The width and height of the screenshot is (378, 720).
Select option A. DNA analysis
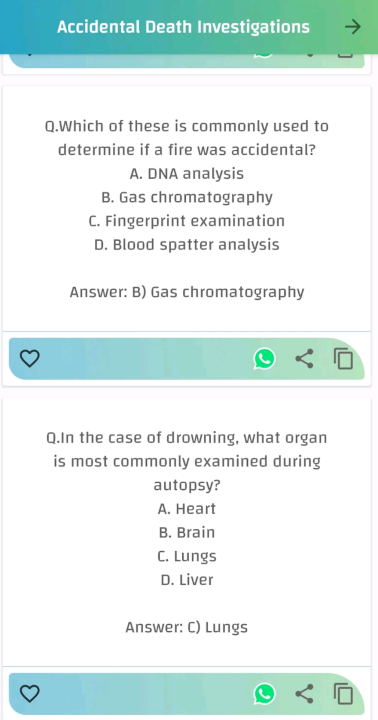(x=187, y=174)
